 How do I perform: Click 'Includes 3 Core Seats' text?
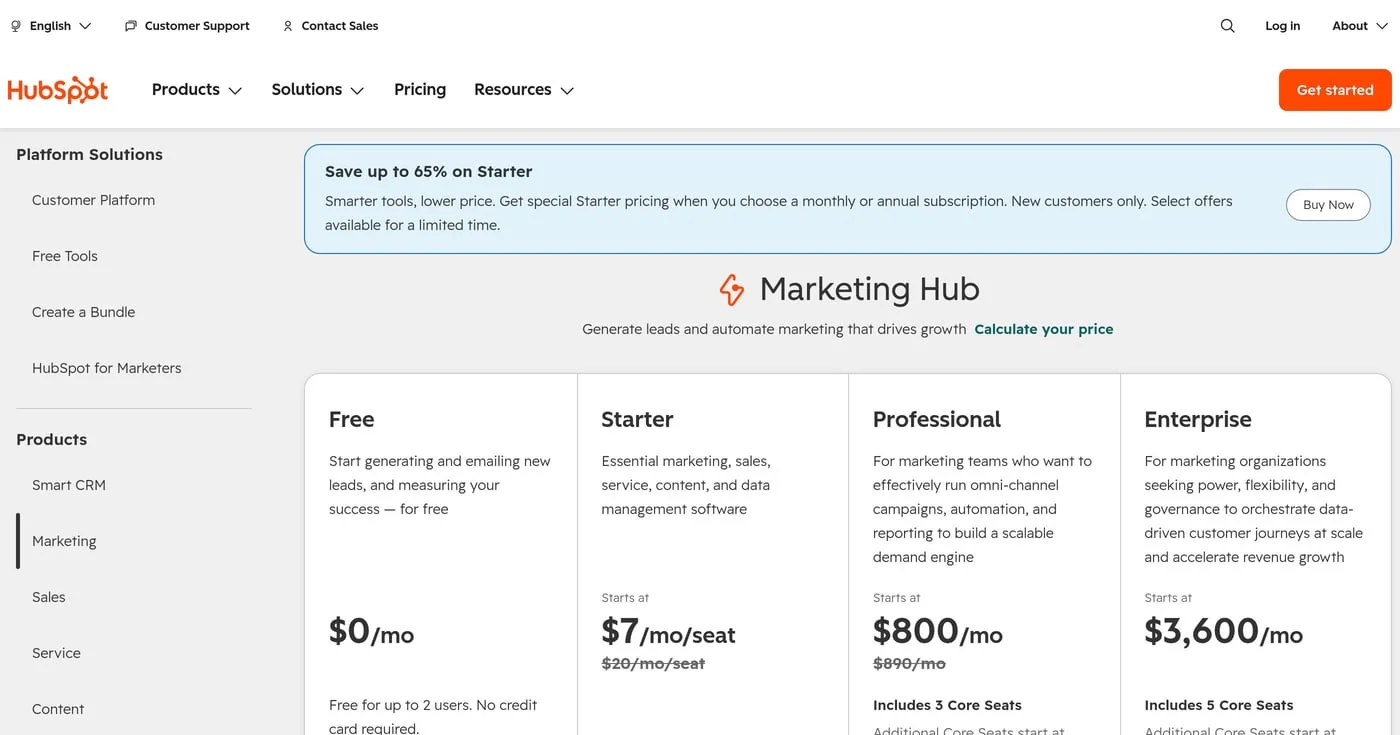pyautogui.click(x=947, y=705)
